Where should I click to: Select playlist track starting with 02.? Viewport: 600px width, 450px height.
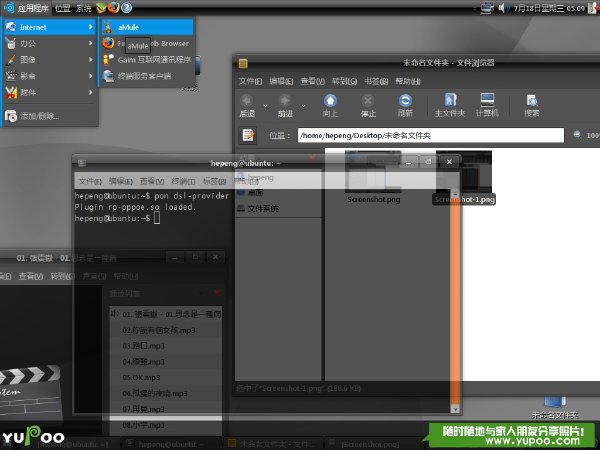166,330
